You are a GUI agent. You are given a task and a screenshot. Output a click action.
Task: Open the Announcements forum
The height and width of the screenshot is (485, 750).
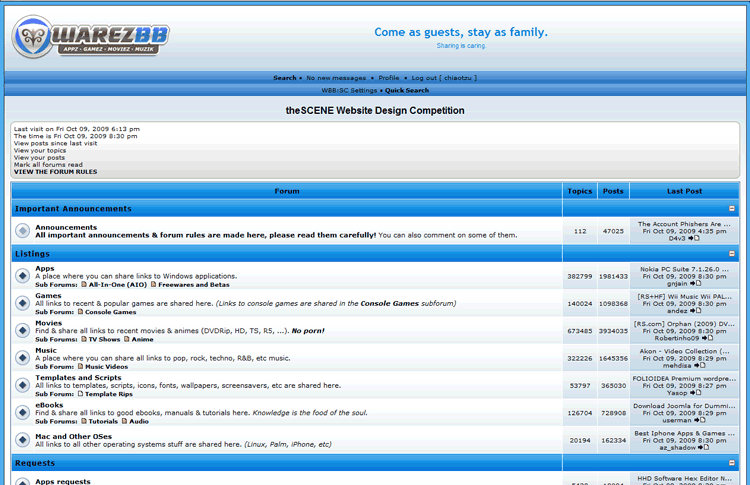coord(66,227)
